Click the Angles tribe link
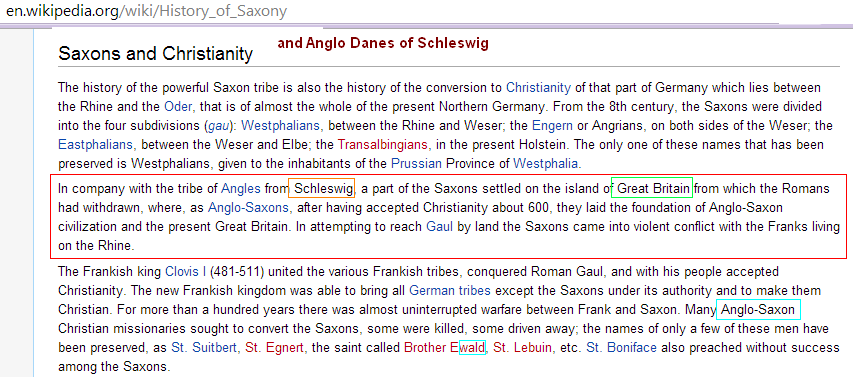853x377 pixels. pos(241,189)
